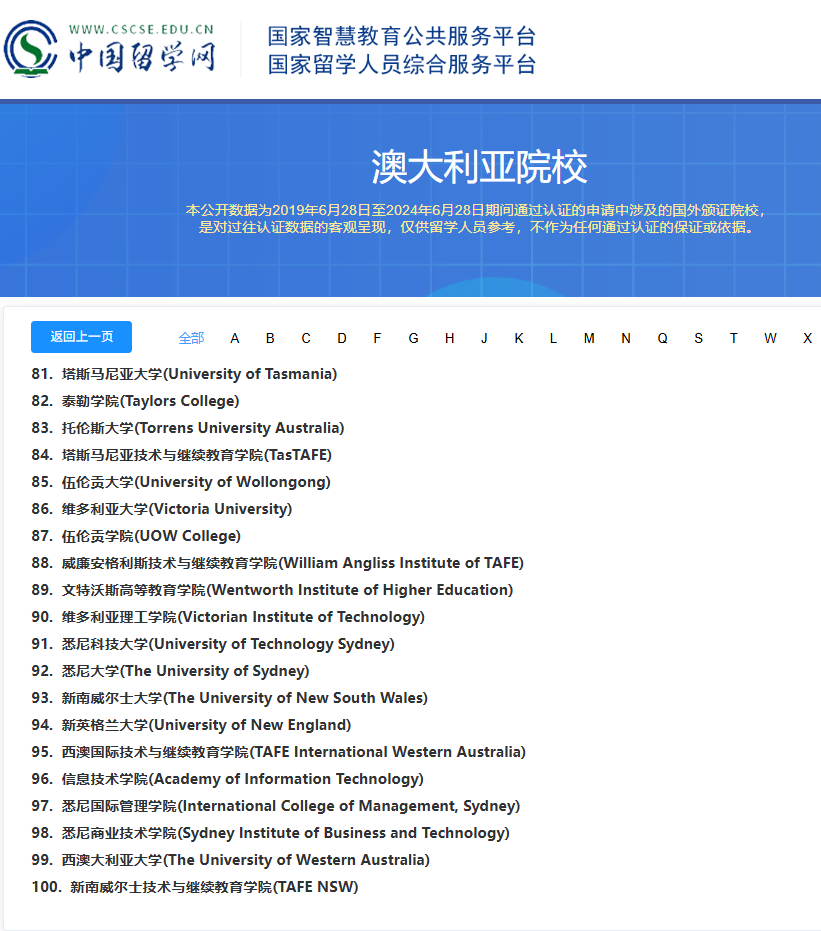The image size is (821, 931).
Task: Open William Angliss Institute of TAFE entry
Action: pos(277,563)
